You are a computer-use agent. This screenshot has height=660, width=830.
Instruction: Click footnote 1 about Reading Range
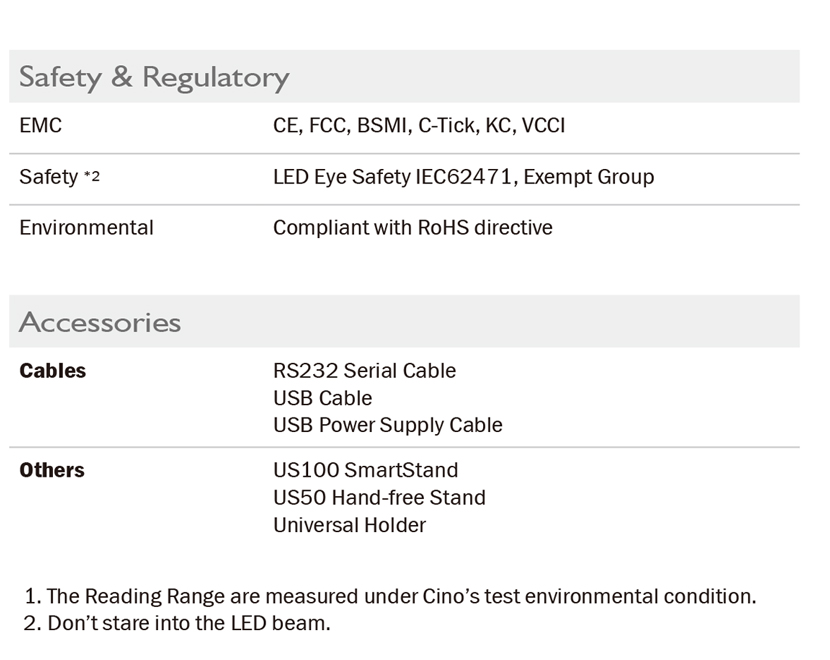[391, 596]
